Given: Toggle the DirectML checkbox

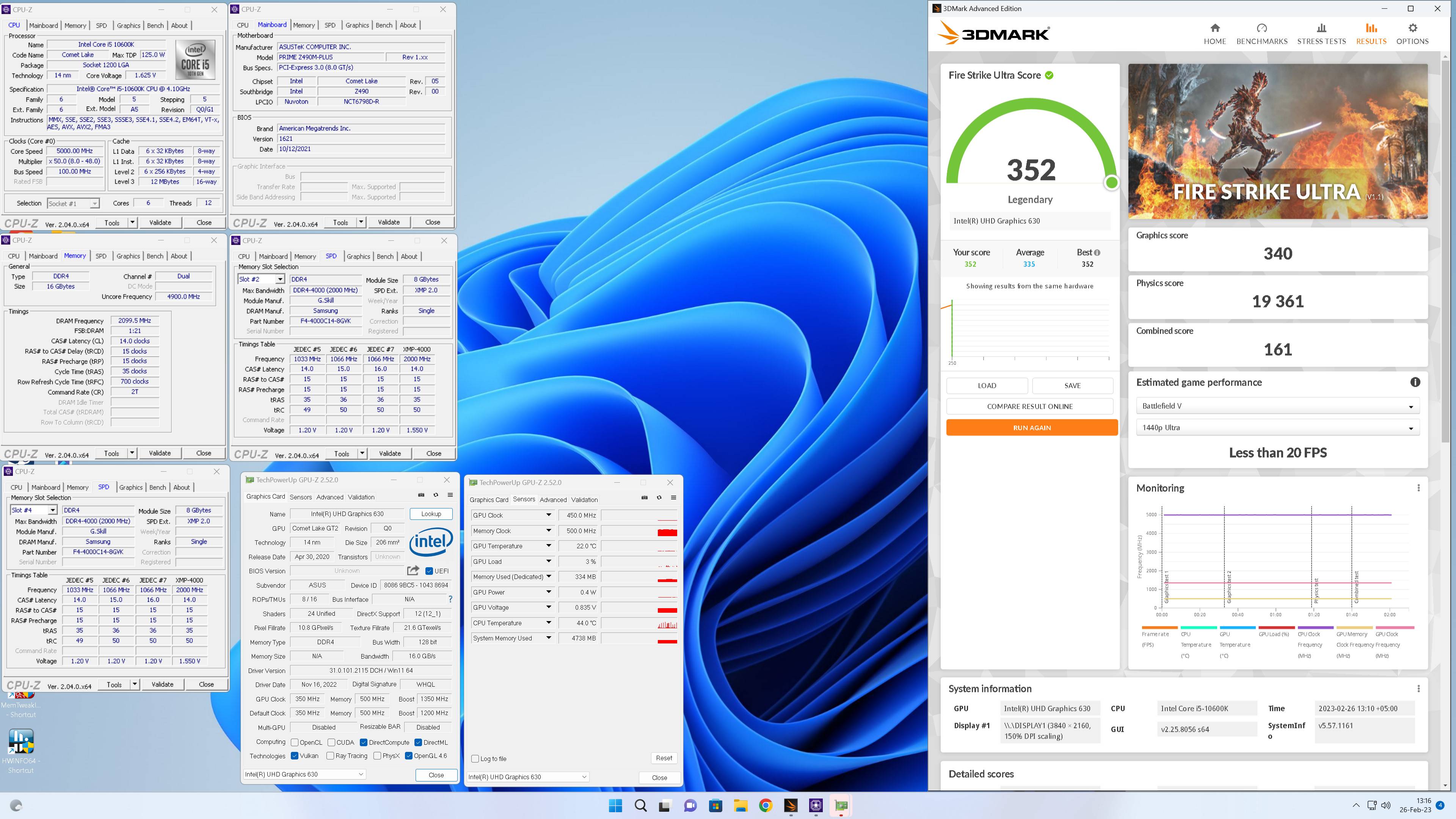Looking at the screenshot, I should (418, 742).
